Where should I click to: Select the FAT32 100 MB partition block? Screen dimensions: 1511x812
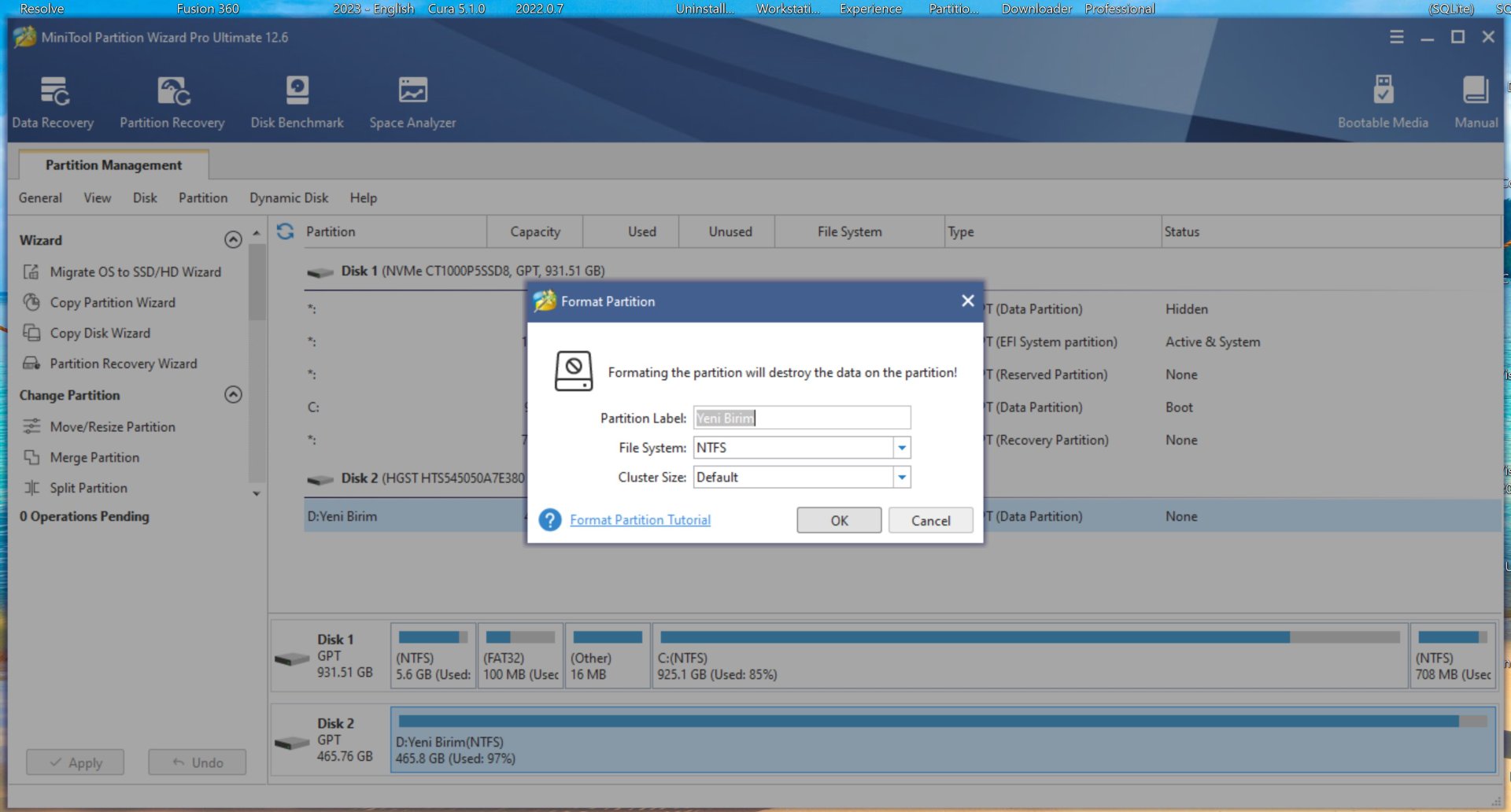pyautogui.click(x=520, y=655)
